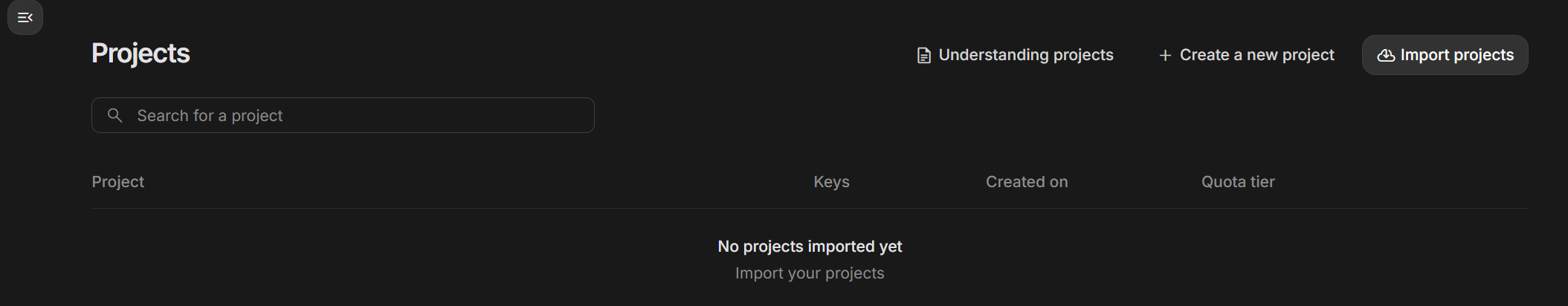Toggle the sidebar collapse icon
The height and width of the screenshot is (306, 1568).
pyautogui.click(x=25, y=18)
